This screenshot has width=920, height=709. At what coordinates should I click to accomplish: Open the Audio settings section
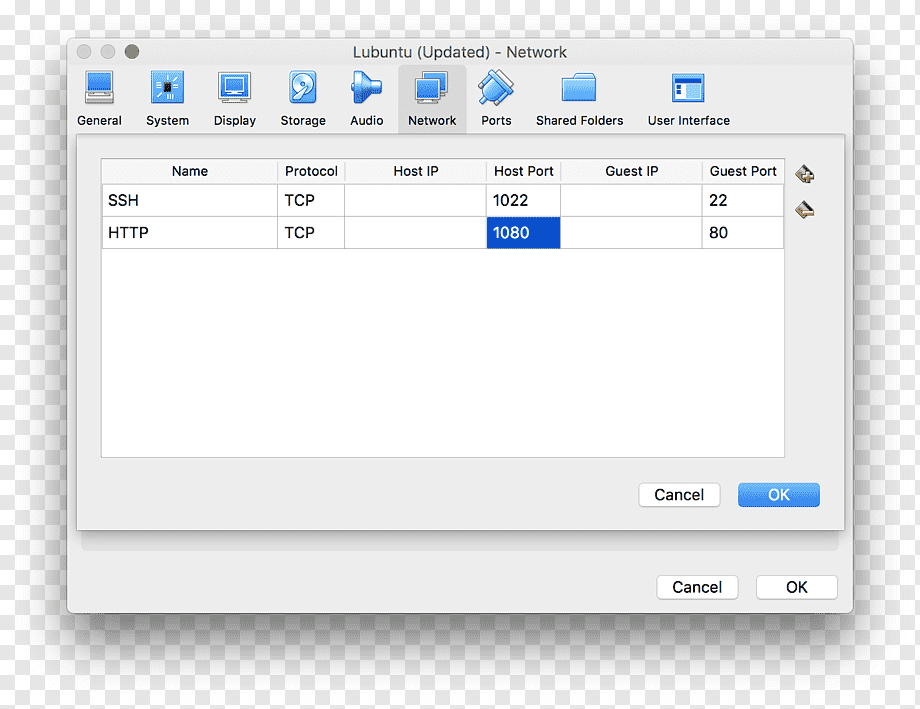coord(367,99)
